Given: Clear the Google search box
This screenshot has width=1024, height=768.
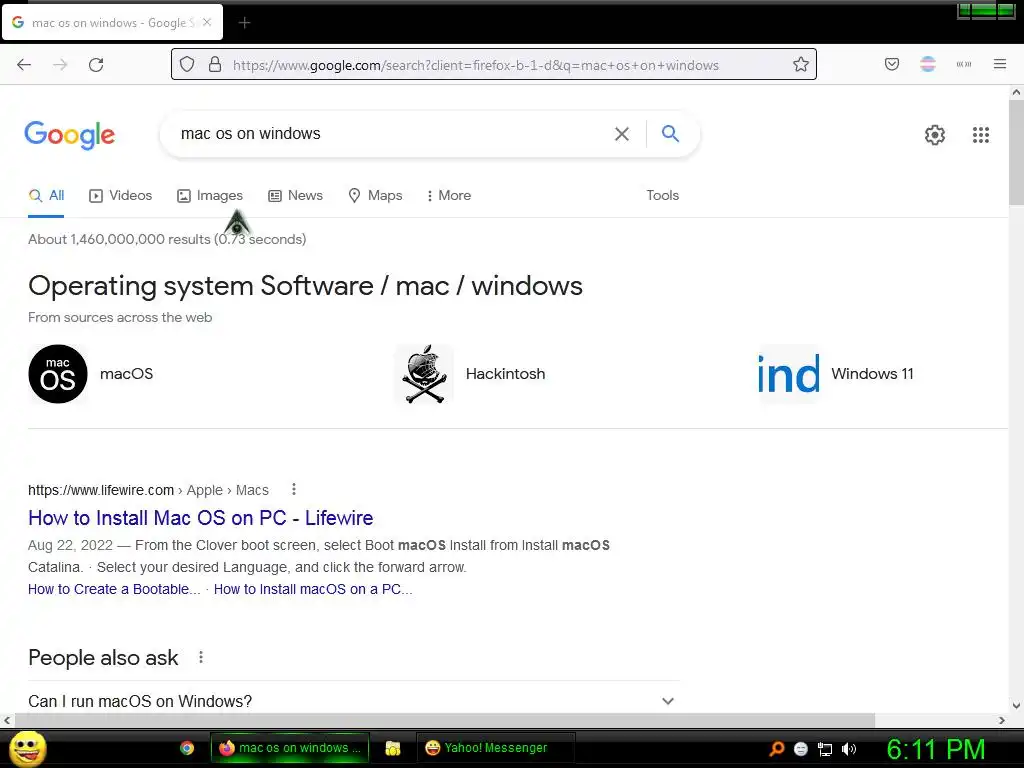Looking at the screenshot, I should click(x=622, y=134).
